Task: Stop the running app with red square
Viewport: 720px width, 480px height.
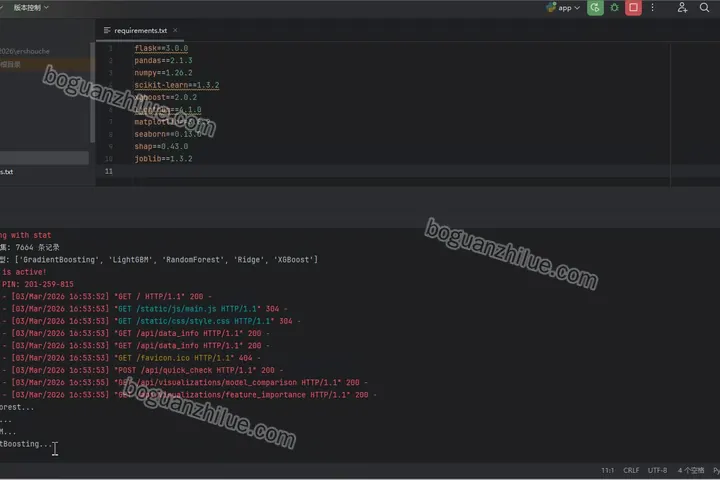Action: pyautogui.click(x=633, y=8)
